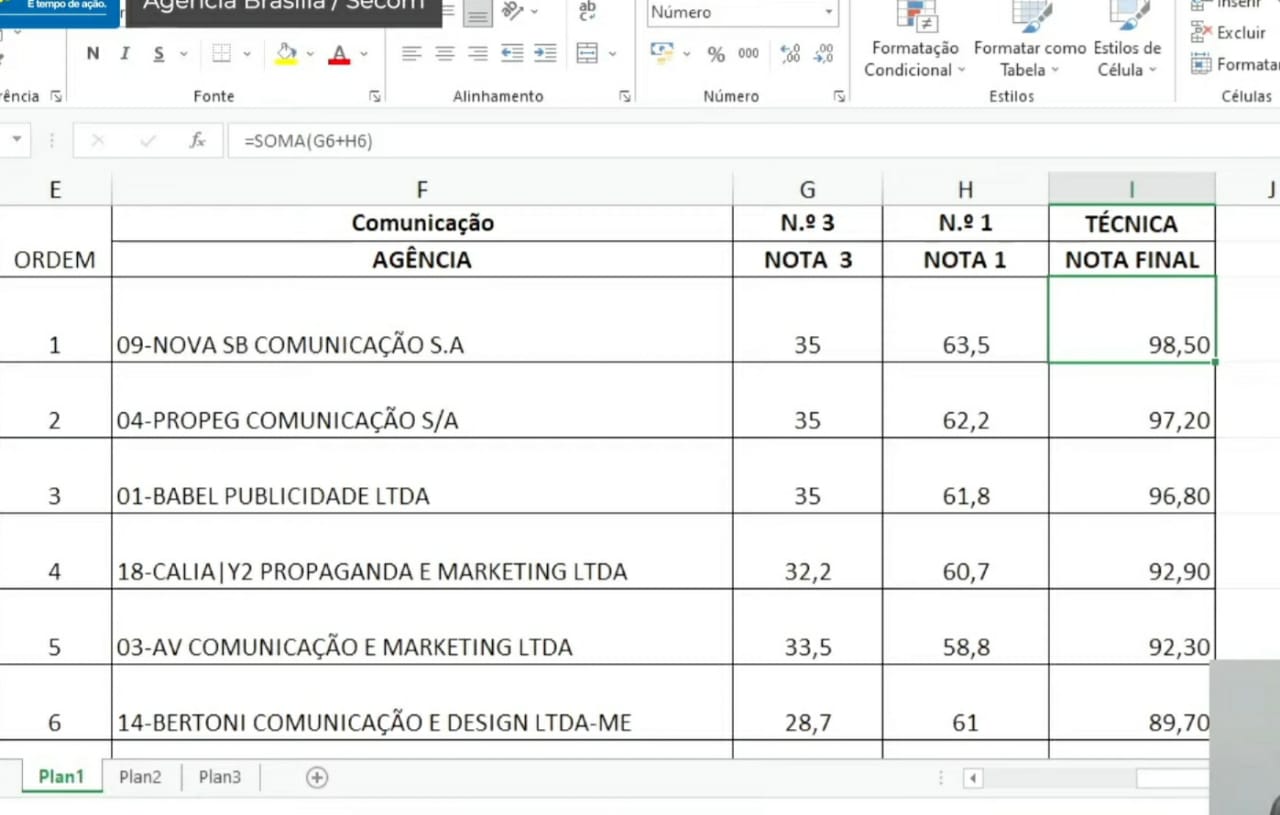Screen dimensions: 1280x815
Task: Open Fonte dialog launcher
Action: pos(375,97)
